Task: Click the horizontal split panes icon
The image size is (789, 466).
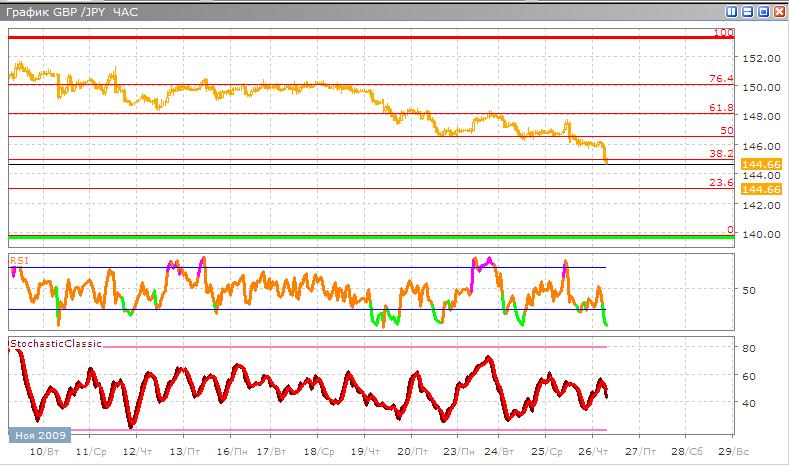Action: coord(747,12)
